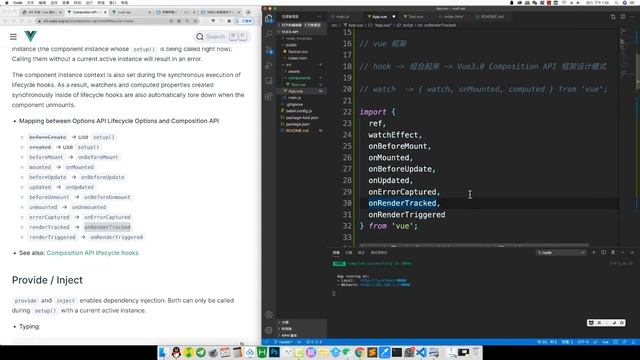Viewport: 640px width, 360px height.
Task: Select the Composition API browser tab
Action: pos(86,12)
